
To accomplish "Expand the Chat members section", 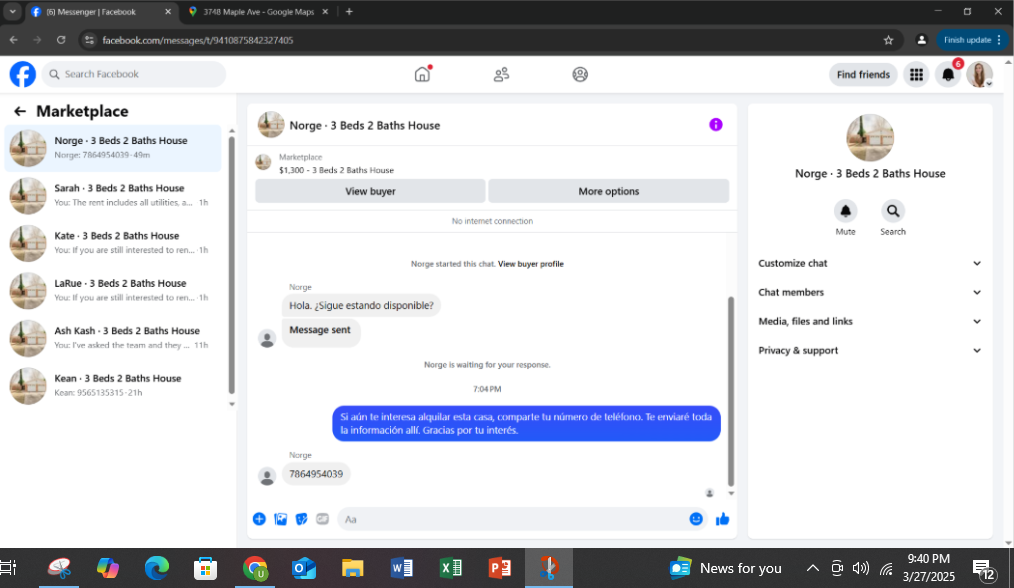I will click(x=870, y=292).
